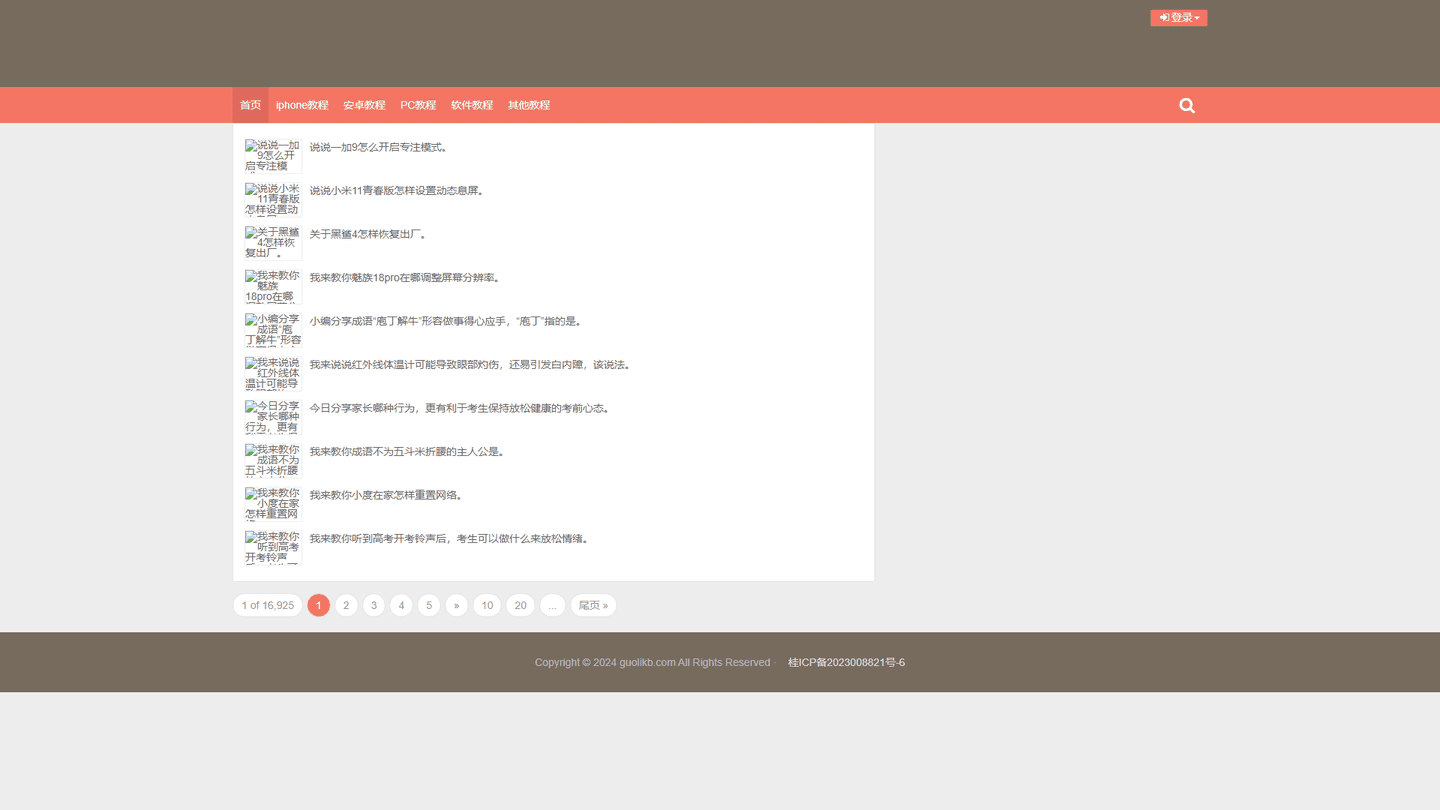Click thumbnail for 魅族18pro article
This screenshot has width=1440, height=810.
(x=273, y=286)
